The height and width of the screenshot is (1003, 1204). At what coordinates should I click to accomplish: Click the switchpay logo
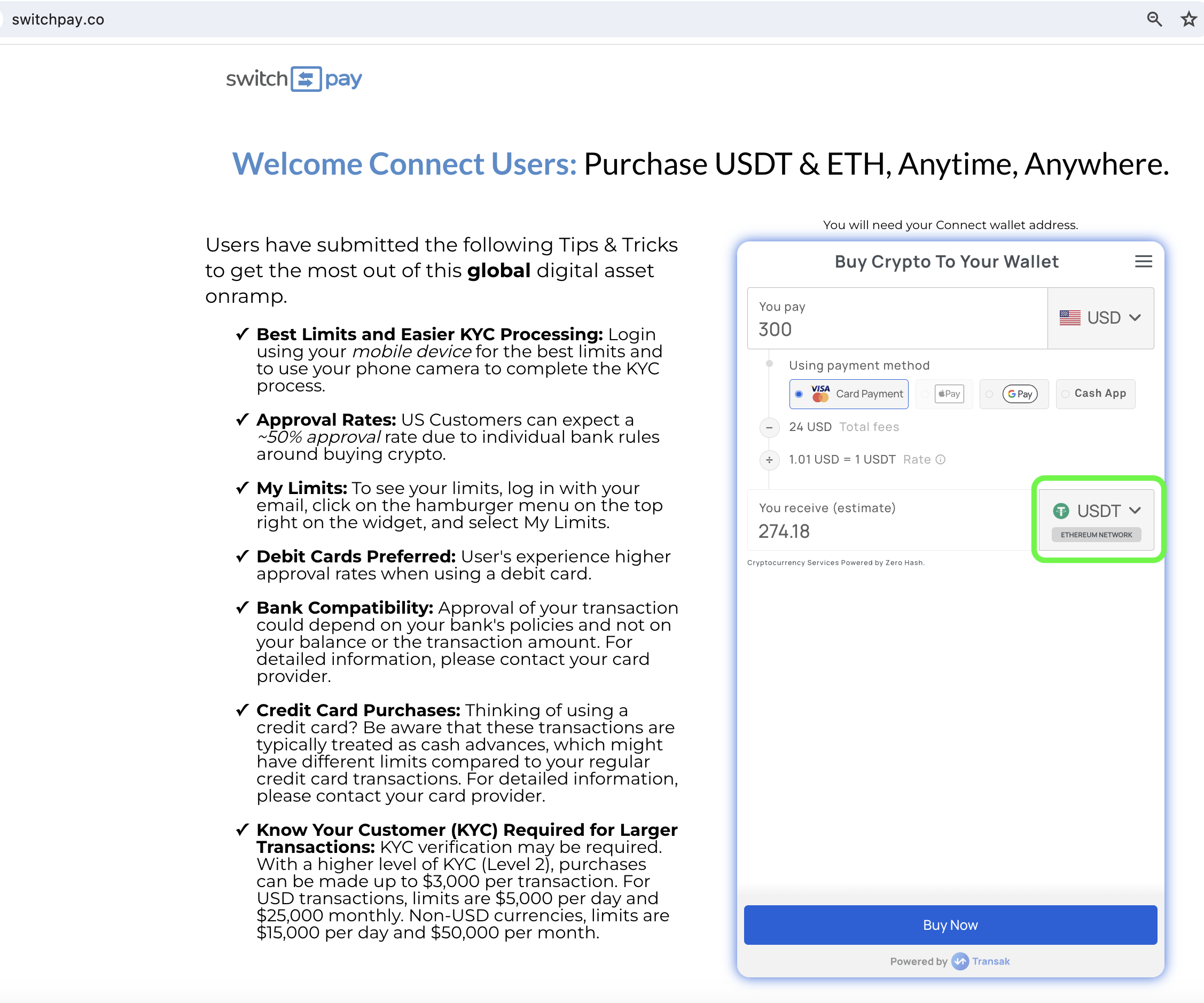(294, 79)
